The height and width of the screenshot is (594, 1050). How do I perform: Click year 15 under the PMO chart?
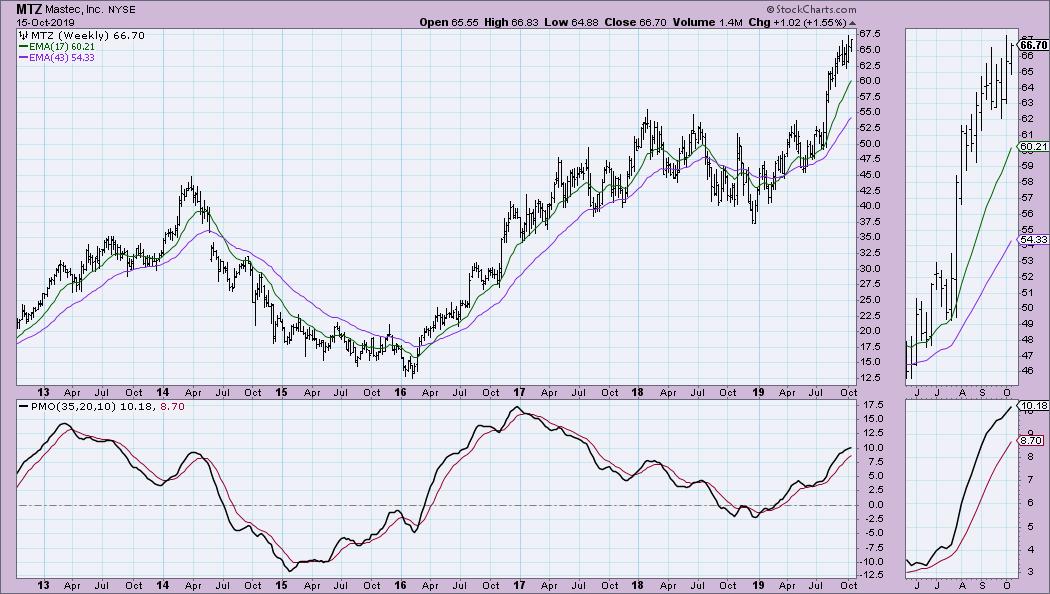(281, 585)
